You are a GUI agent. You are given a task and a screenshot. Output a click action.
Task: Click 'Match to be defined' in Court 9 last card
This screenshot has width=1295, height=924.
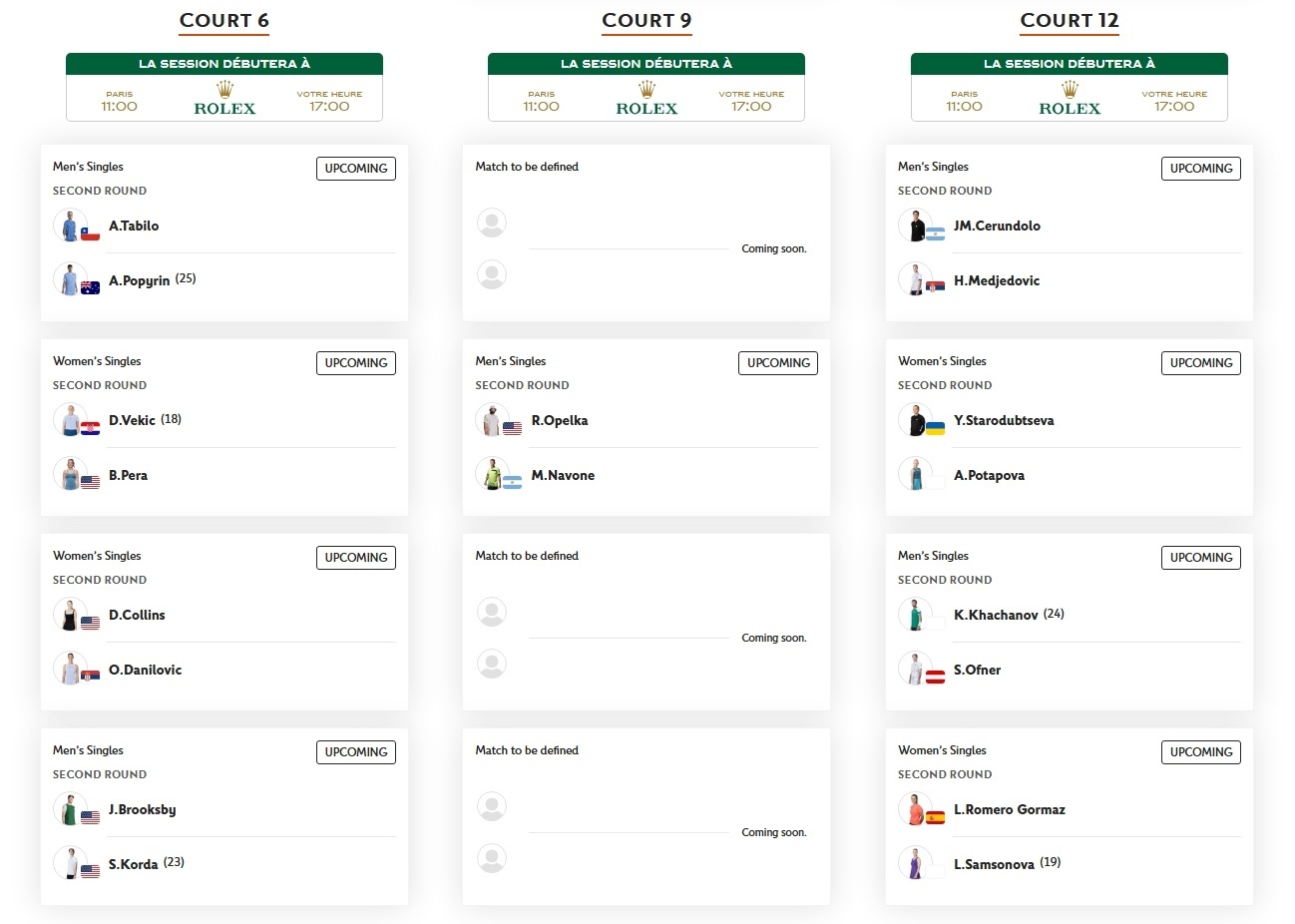click(527, 750)
